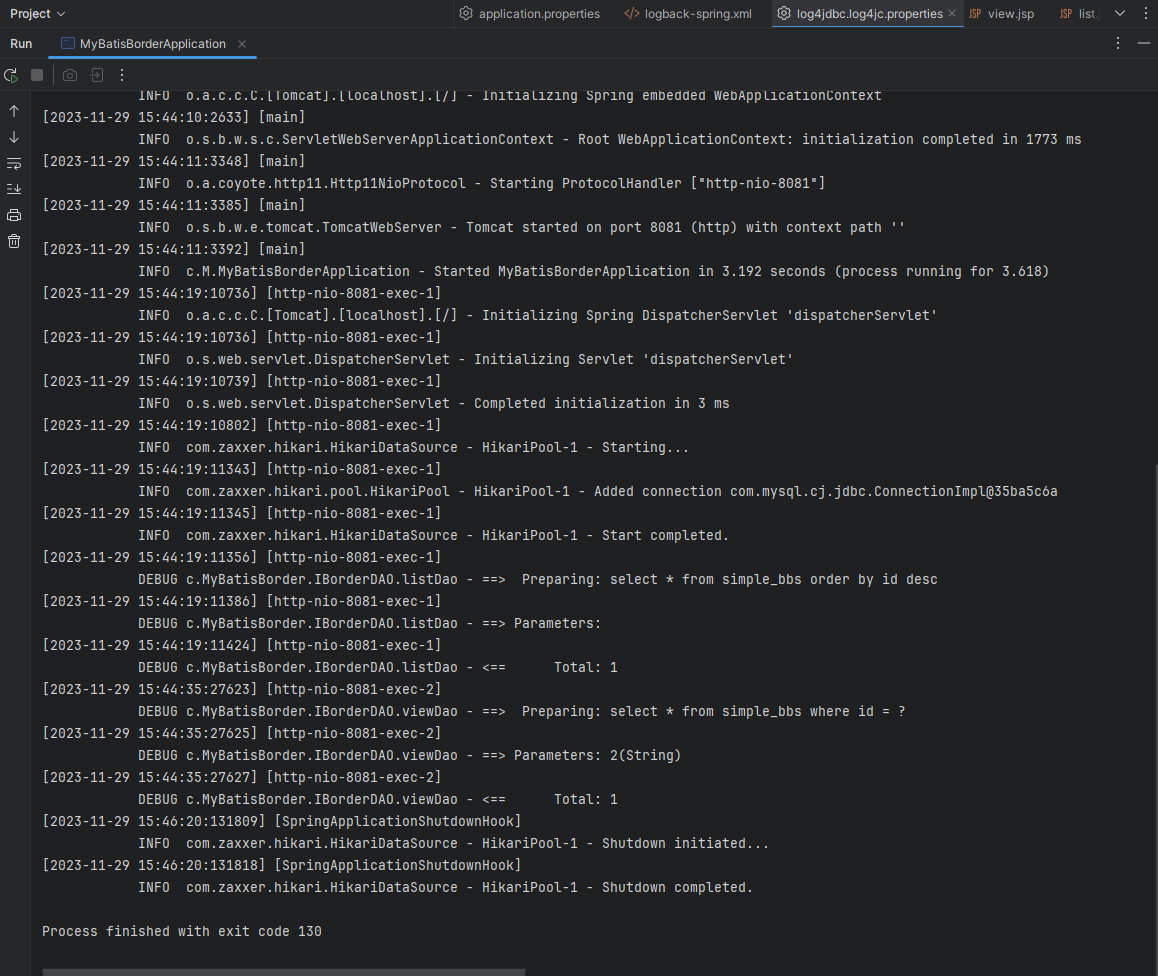Click 'Completed initialization in 3 ms' line

(434, 403)
